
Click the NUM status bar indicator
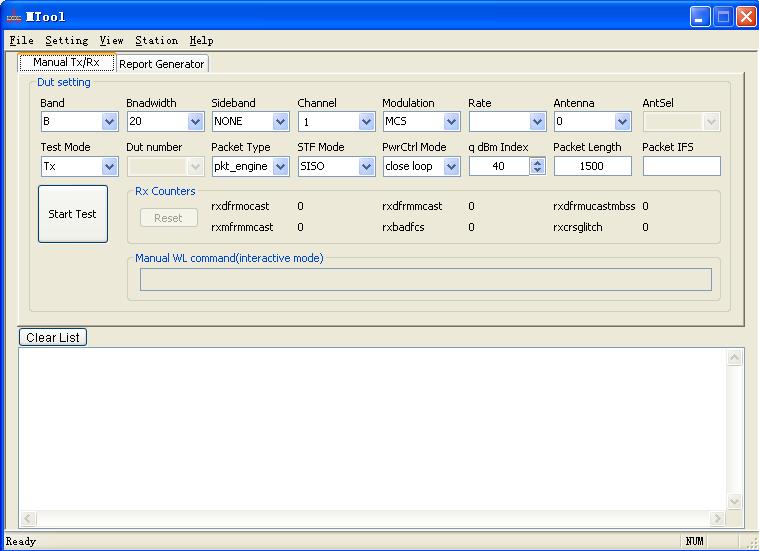[694, 541]
